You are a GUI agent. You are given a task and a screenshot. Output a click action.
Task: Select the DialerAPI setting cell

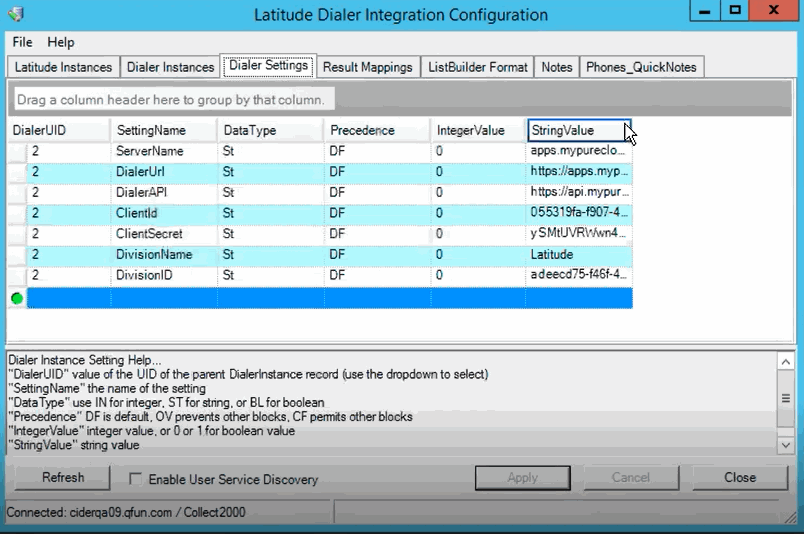click(164, 192)
